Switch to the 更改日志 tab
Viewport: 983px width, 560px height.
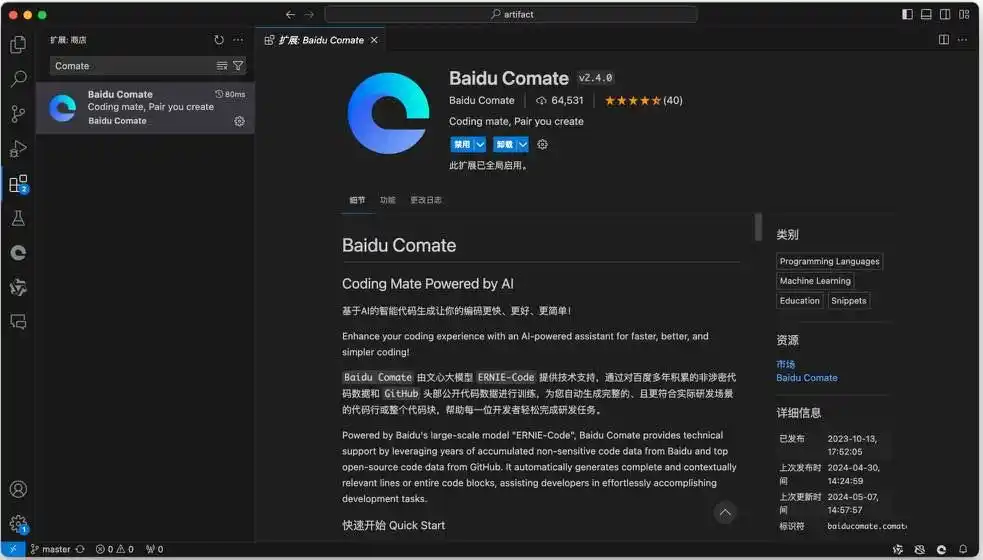pos(425,200)
